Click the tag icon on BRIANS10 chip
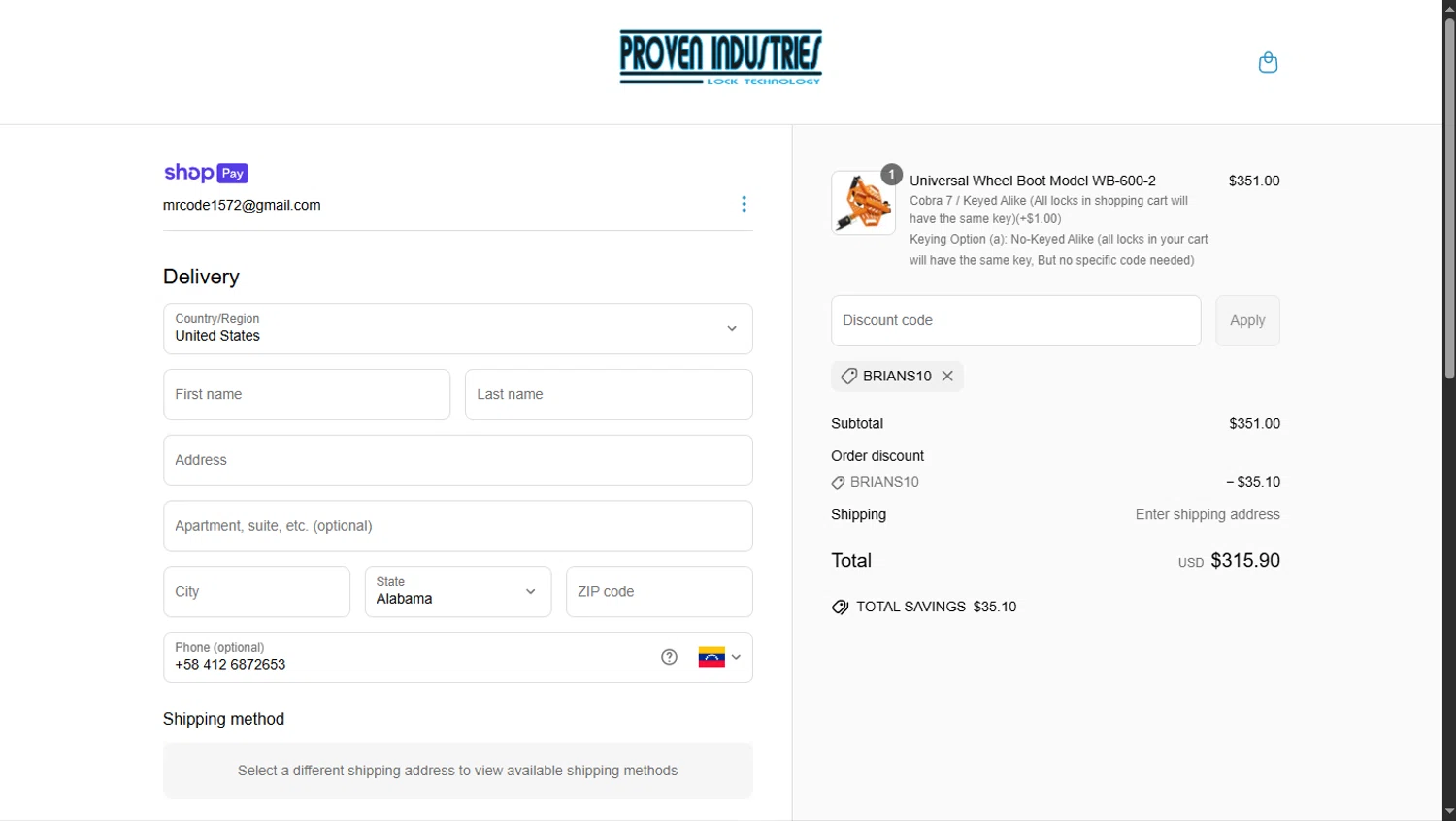1456x821 pixels. (x=848, y=376)
